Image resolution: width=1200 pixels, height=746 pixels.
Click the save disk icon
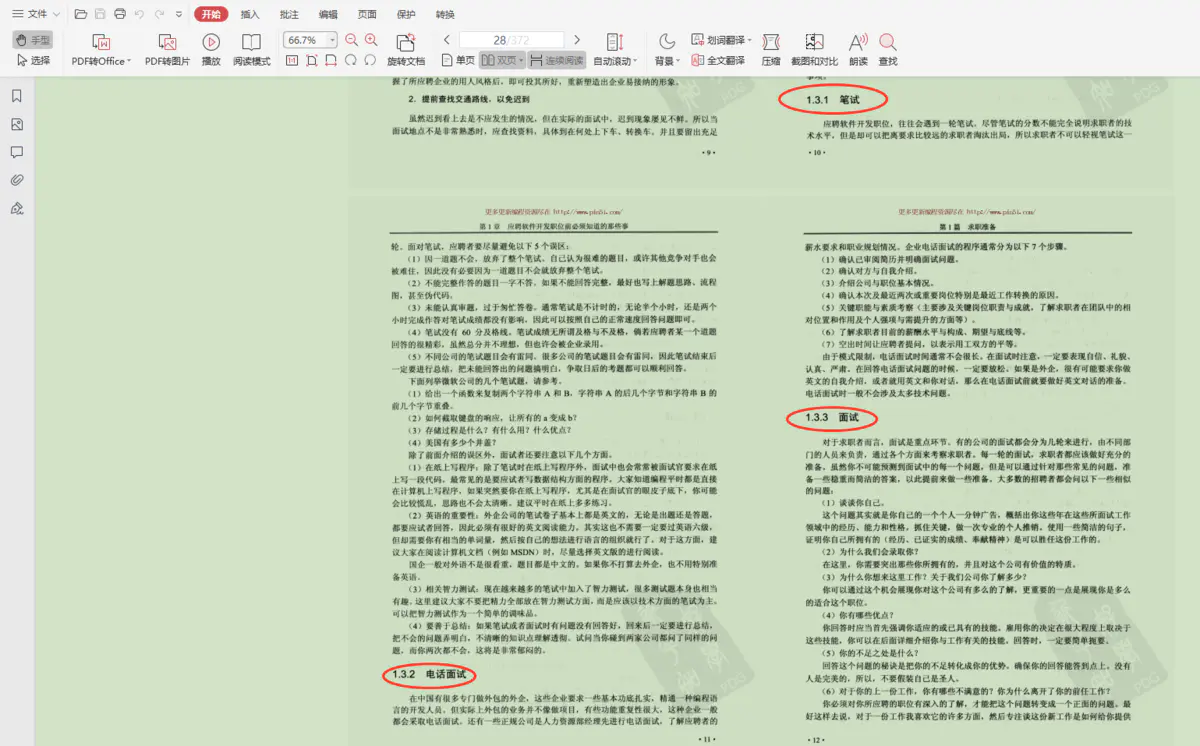point(100,14)
